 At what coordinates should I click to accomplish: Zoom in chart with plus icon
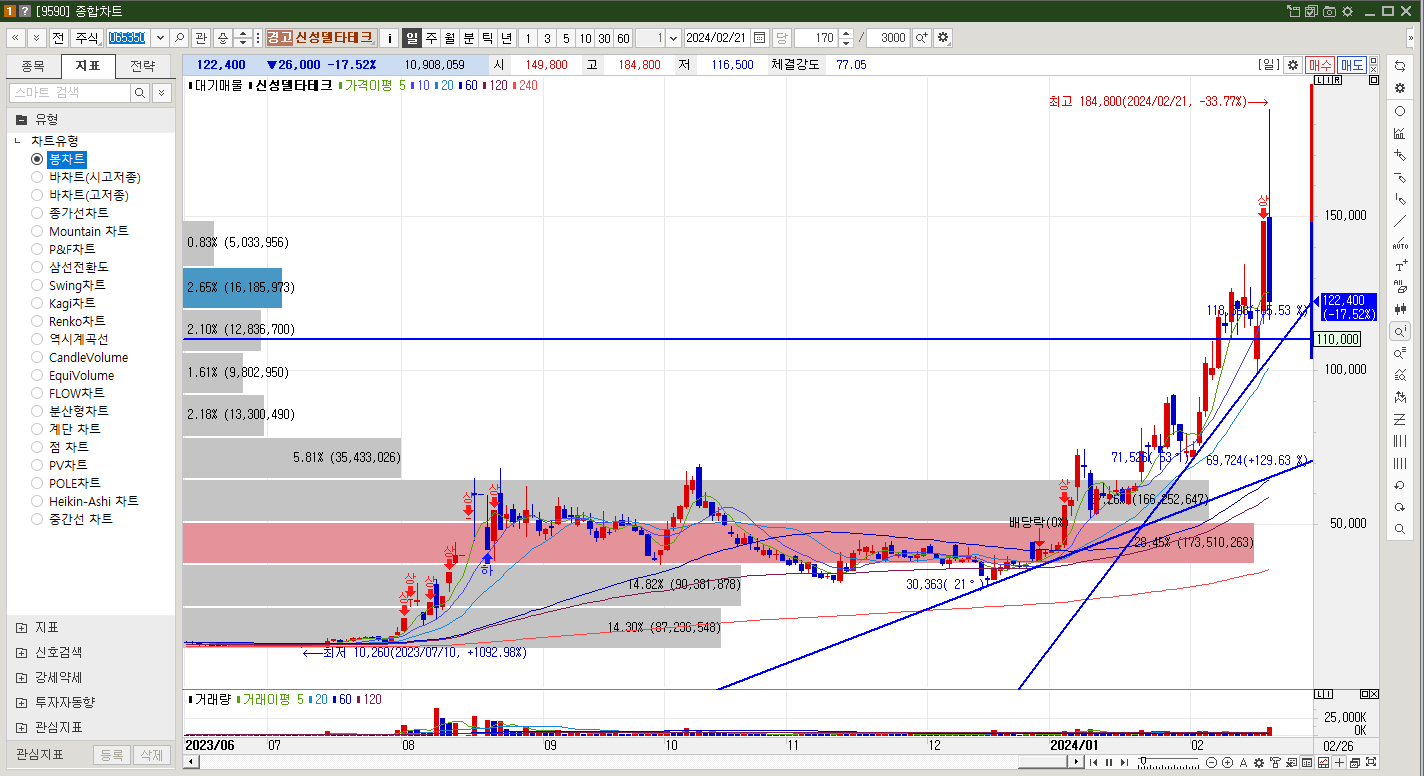point(1227,763)
